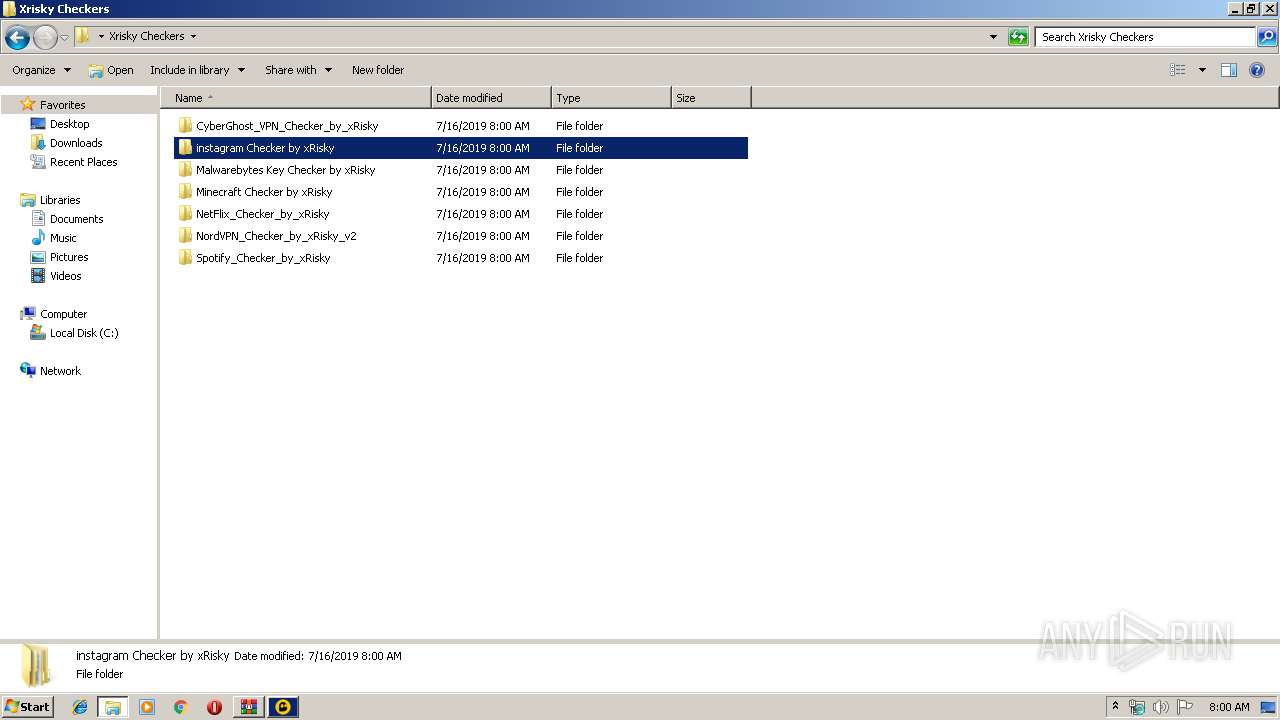The height and width of the screenshot is (720, 1280).
Task: Click the search magnifier icon
Action: click(1267, 37)
